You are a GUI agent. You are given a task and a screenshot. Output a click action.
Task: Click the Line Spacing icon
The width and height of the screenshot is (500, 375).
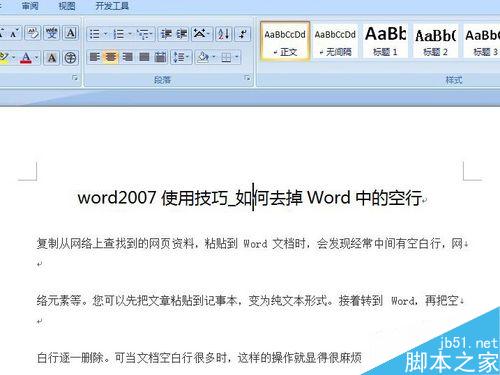pyautogui.click(x=179, y=57)
